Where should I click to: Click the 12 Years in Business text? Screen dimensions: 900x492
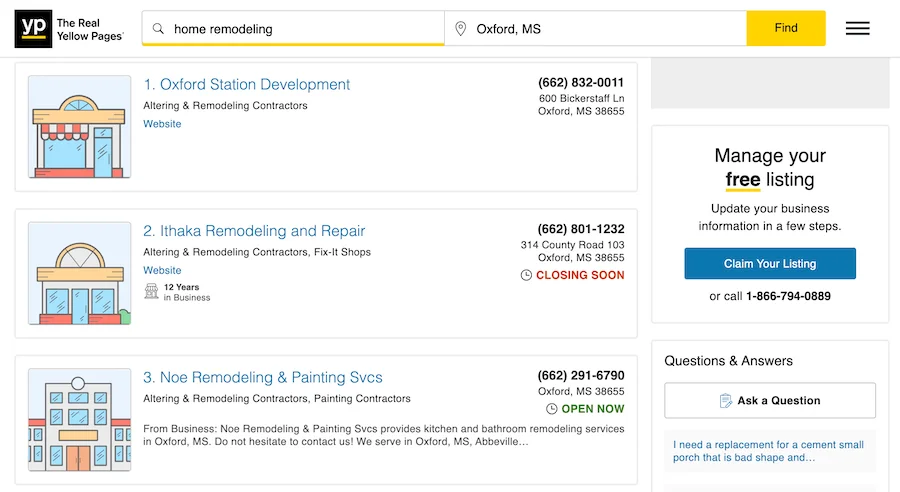coord(187,292)
